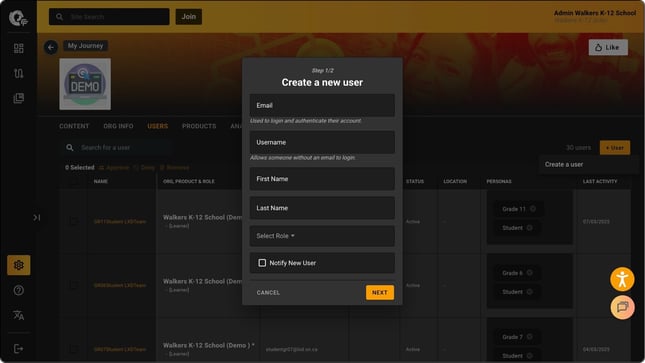Switch to the PRODUCTS tab

(199, 126)
